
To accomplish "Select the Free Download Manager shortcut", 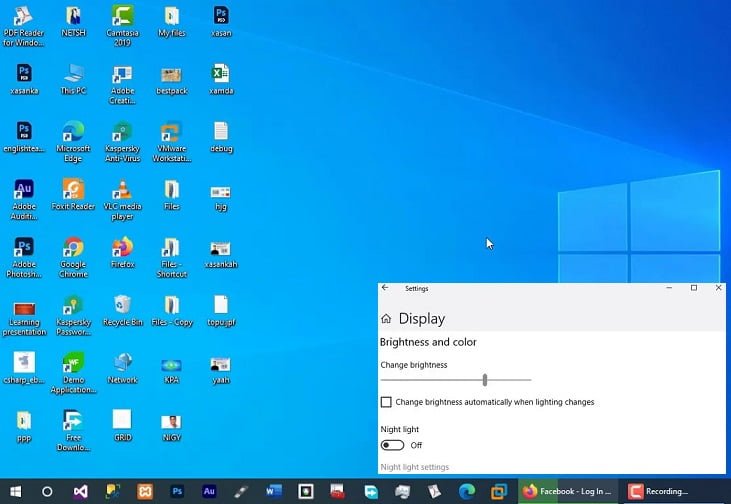I will point(73,431).
